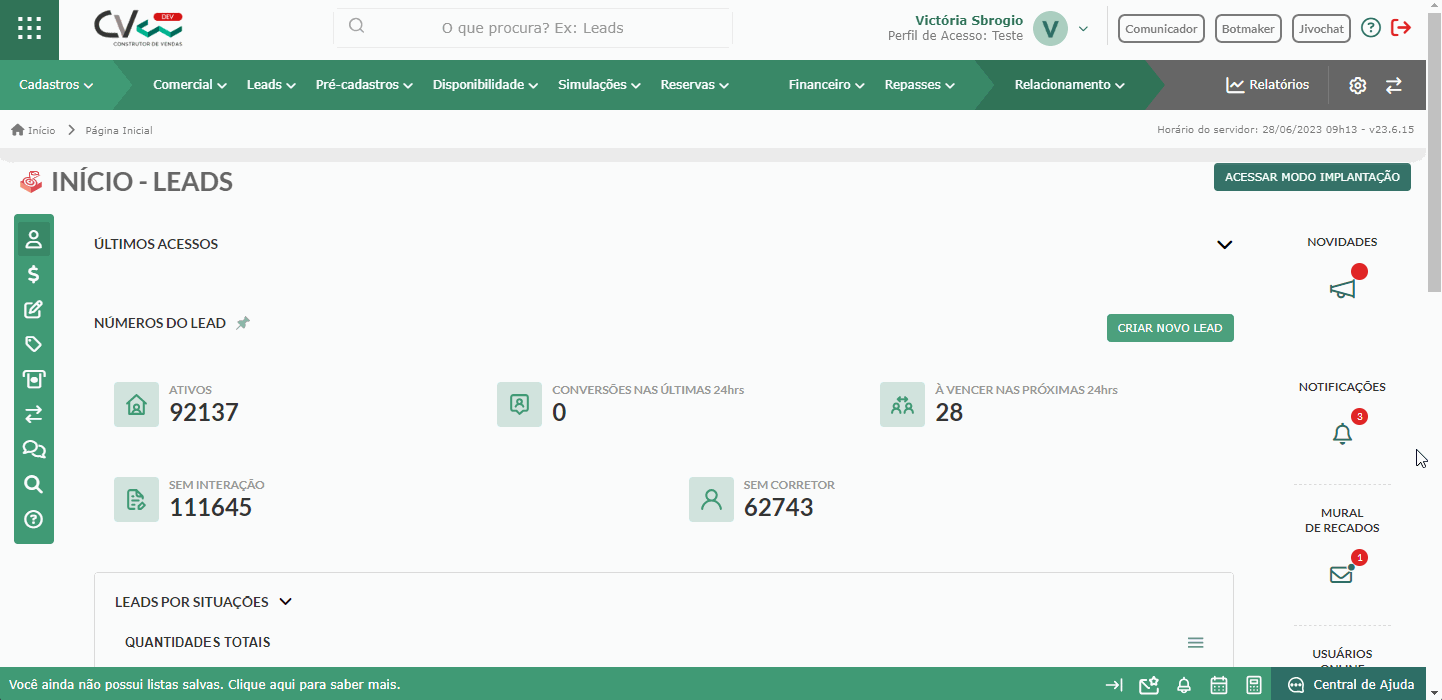Click the Início breadcrumb link
This screenshot has height=700, width=1442.
42,130
